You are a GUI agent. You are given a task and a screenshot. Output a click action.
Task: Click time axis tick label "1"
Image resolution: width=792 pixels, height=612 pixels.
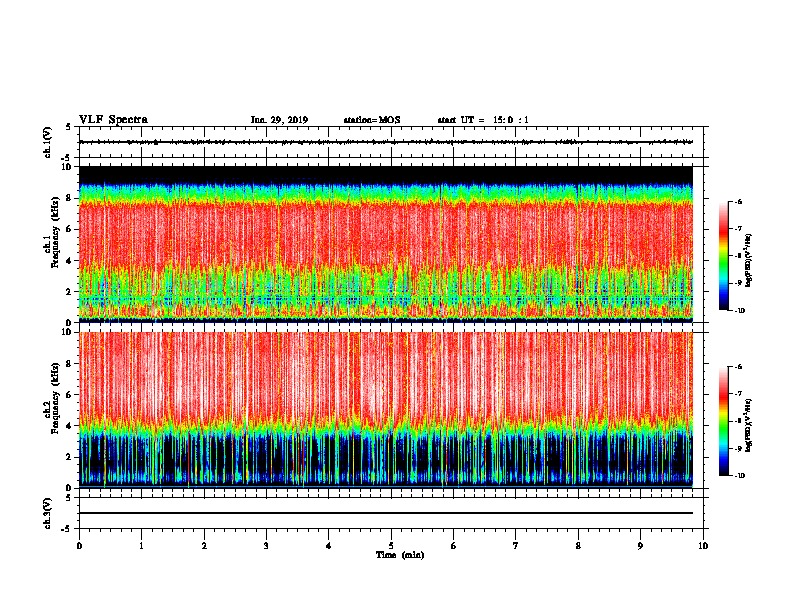point(141,546)
